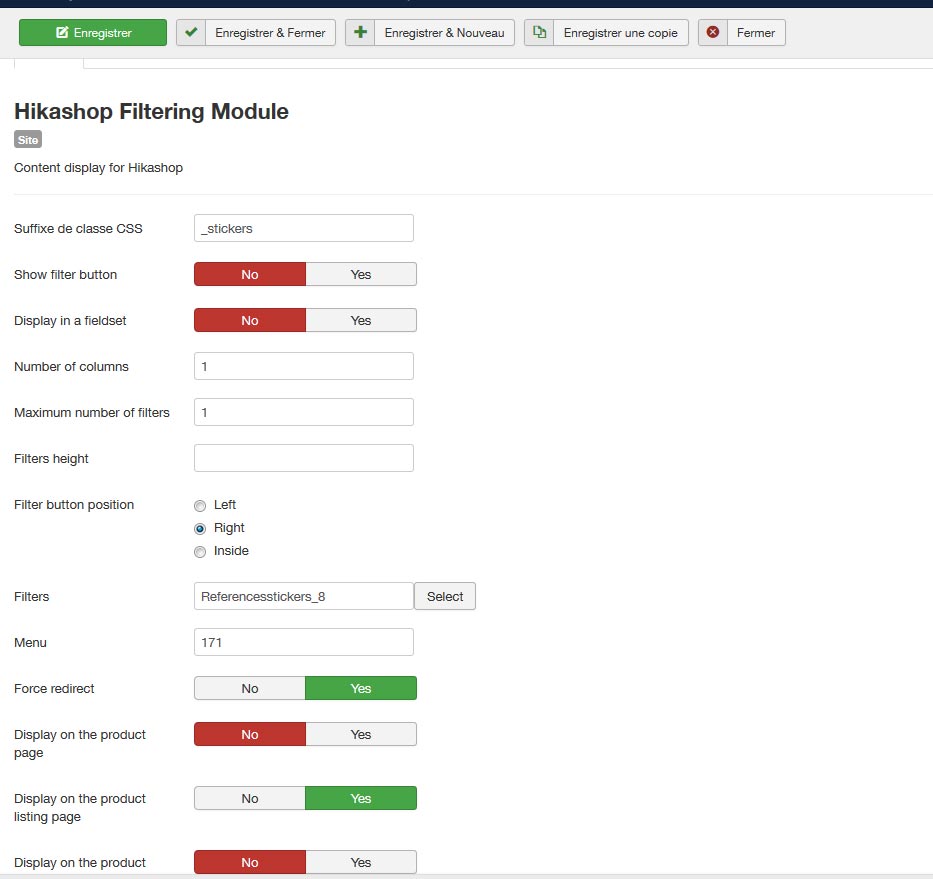Click the red X icon of Fermer
933x879 pixels.
click(713, 32)
